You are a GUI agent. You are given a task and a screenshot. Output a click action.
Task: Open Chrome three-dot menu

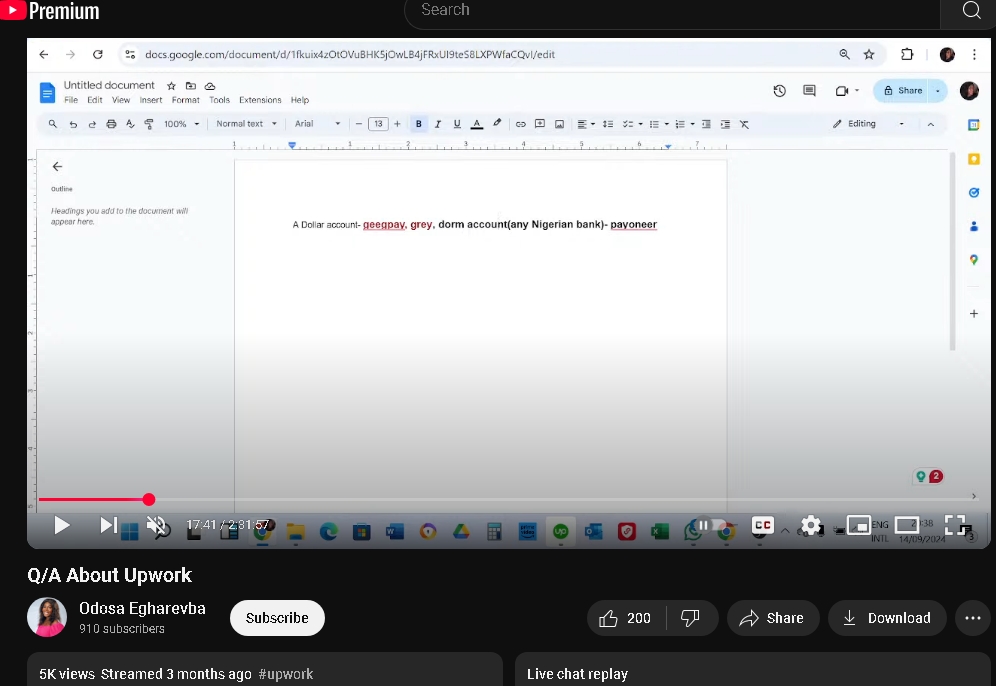(x=974, y=55)
